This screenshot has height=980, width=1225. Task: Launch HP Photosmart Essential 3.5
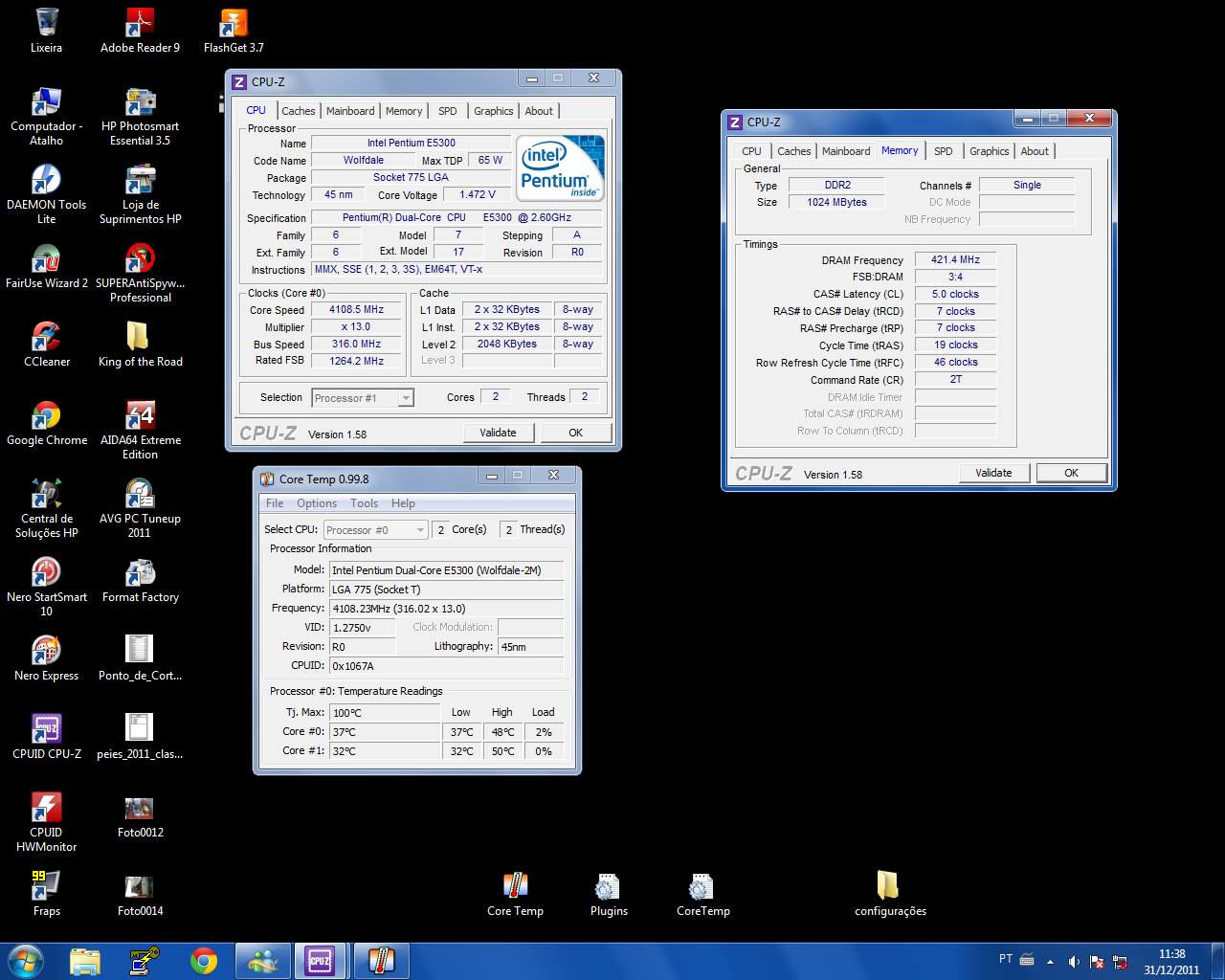(x=140, y=116)
